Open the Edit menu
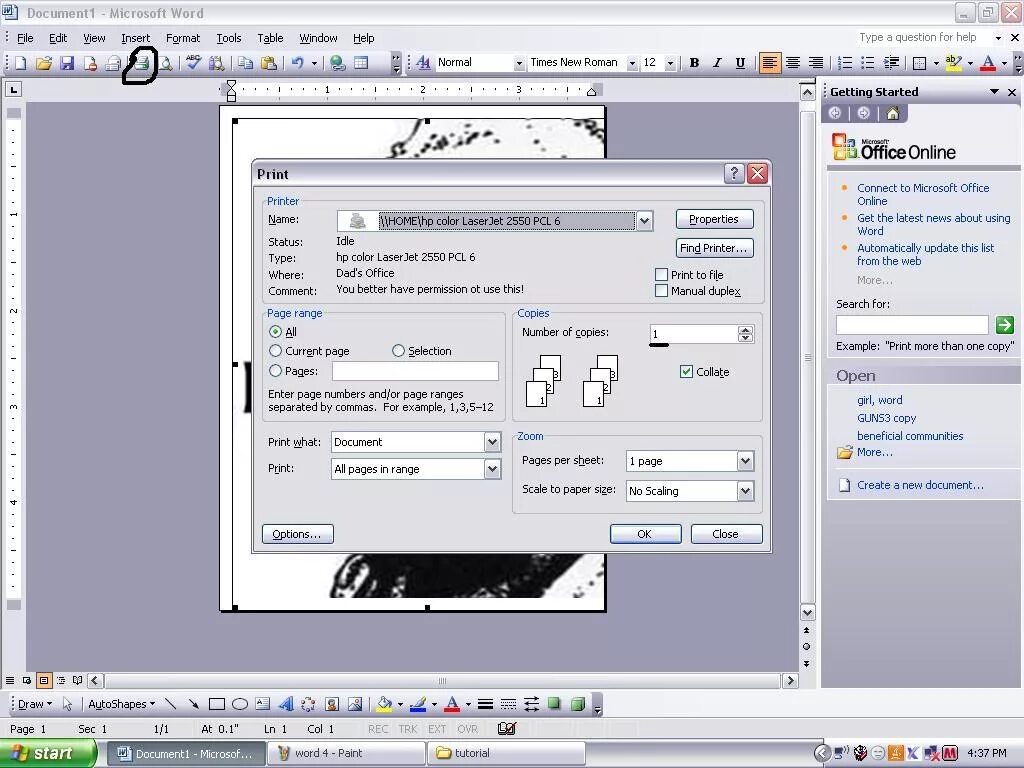 pyautogui.click(x=58, y=38)
